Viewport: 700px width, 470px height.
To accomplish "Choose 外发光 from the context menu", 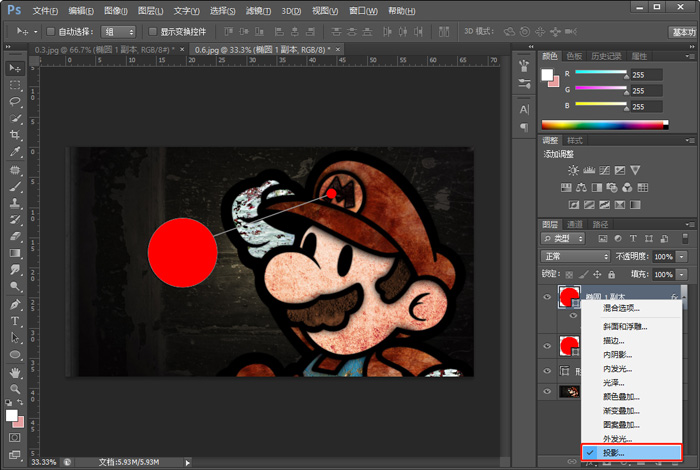I will tap(631, 439).
